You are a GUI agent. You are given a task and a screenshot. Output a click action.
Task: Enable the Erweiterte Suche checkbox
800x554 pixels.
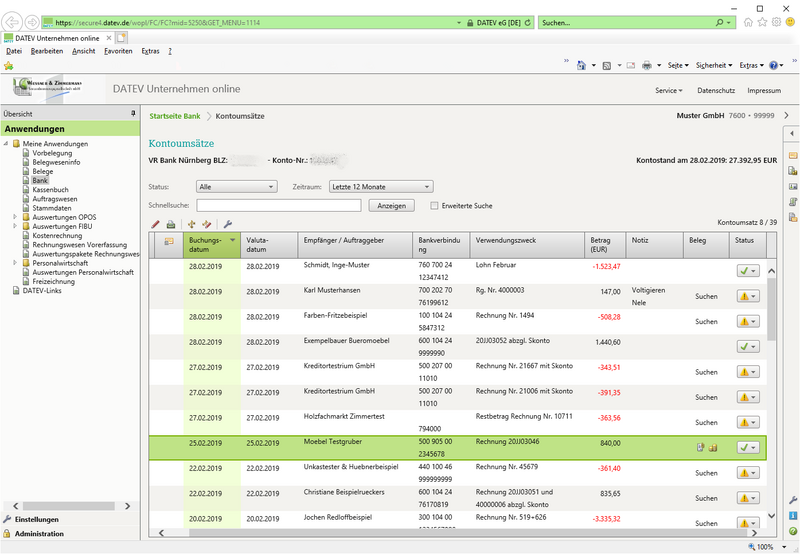pyautogui.click(x=434, y=206)
